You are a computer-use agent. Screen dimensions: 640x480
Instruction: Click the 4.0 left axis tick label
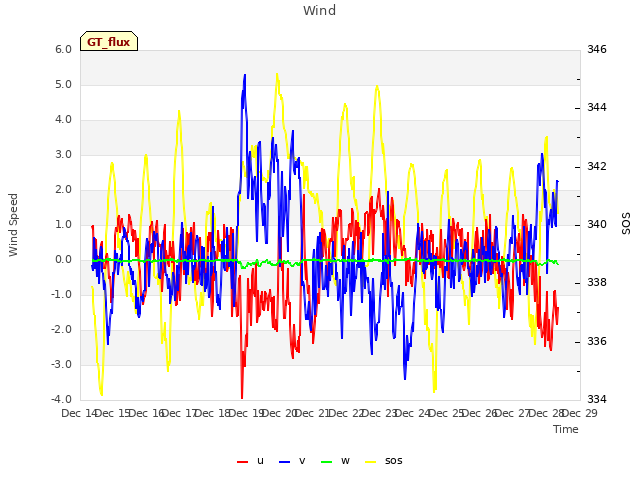coord(63,120)
